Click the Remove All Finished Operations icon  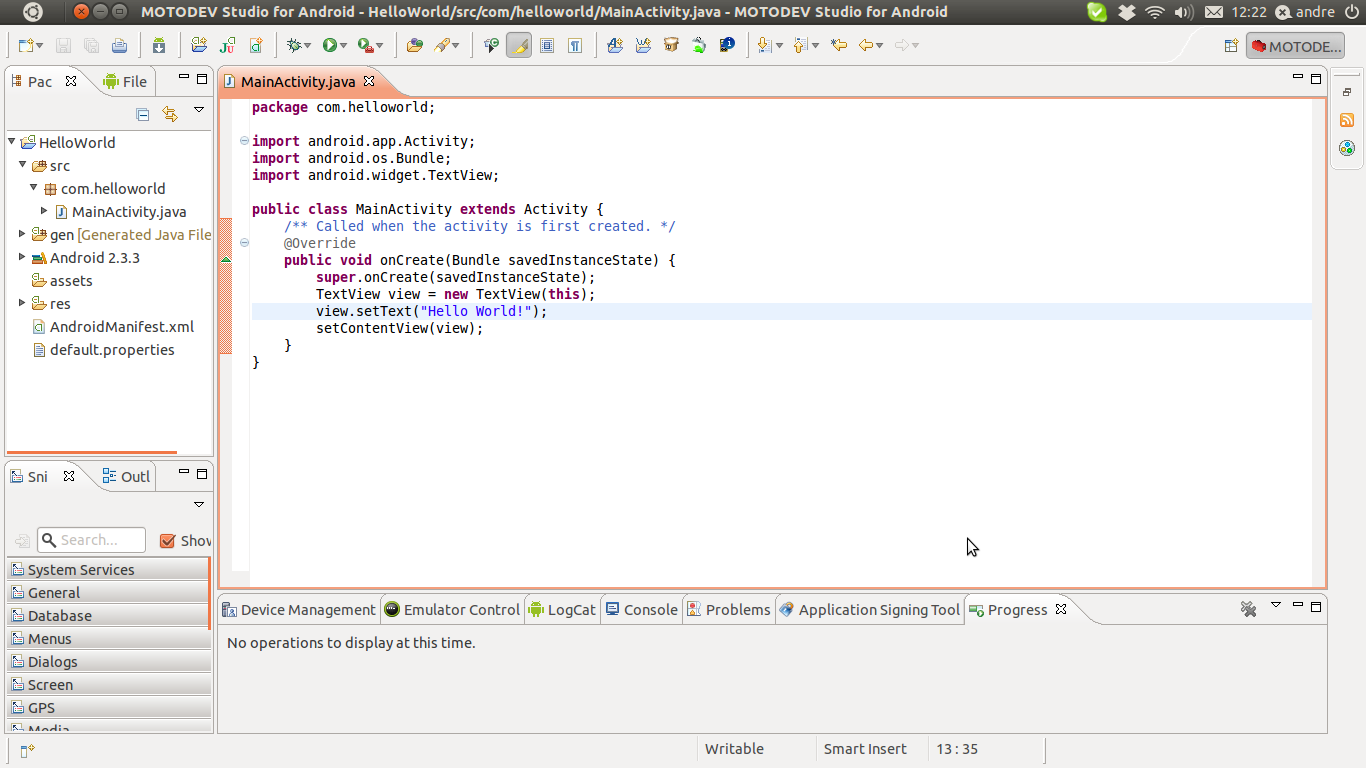coord(1248,609)
